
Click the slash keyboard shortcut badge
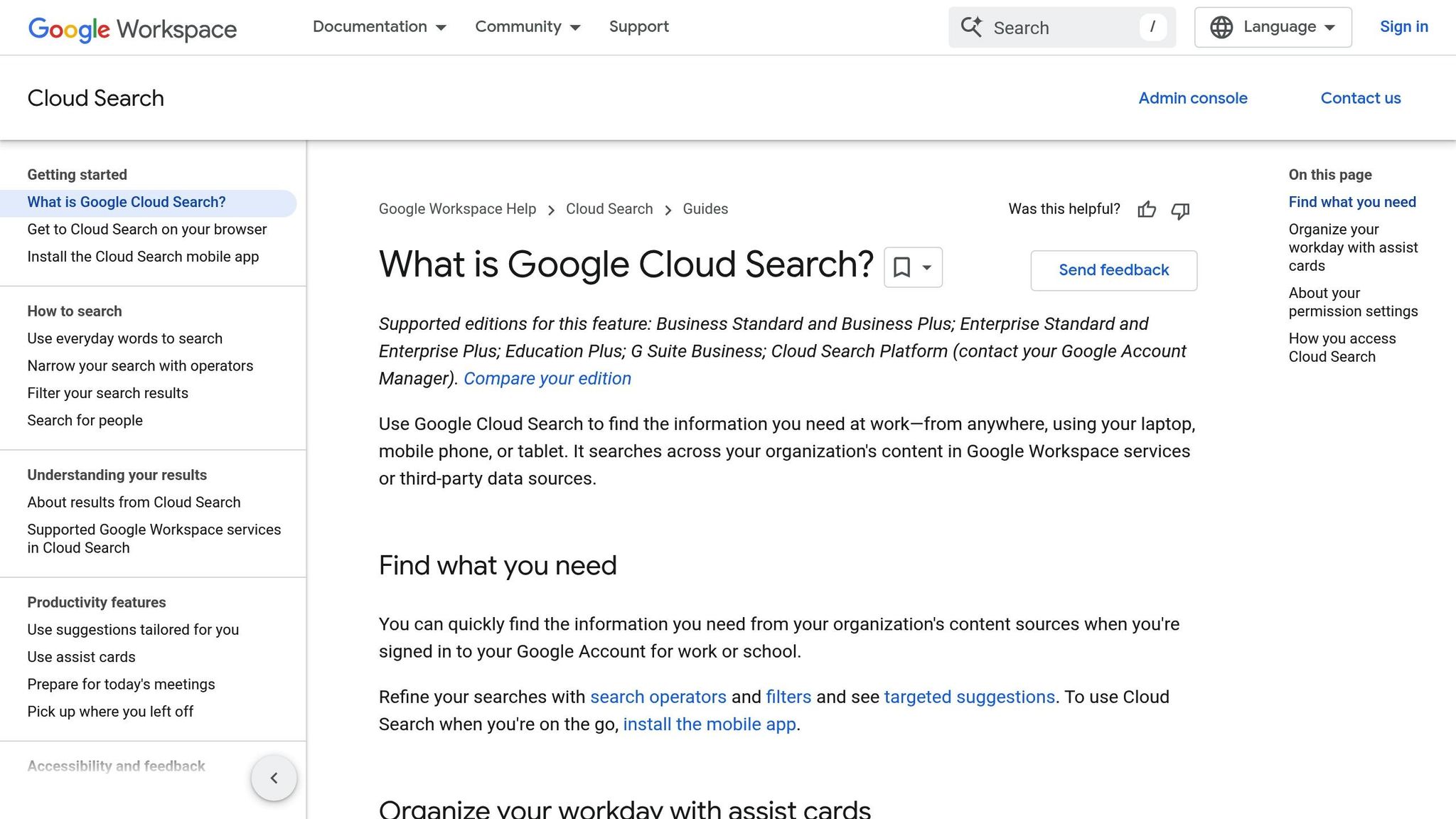pos(1152,27)
